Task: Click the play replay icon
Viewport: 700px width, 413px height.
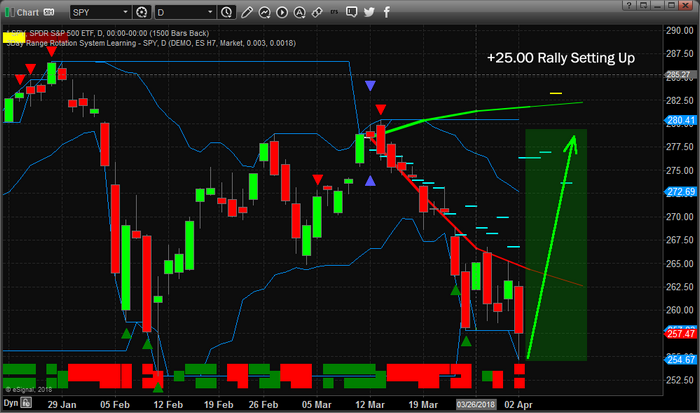Action: (x=282, y=12)
